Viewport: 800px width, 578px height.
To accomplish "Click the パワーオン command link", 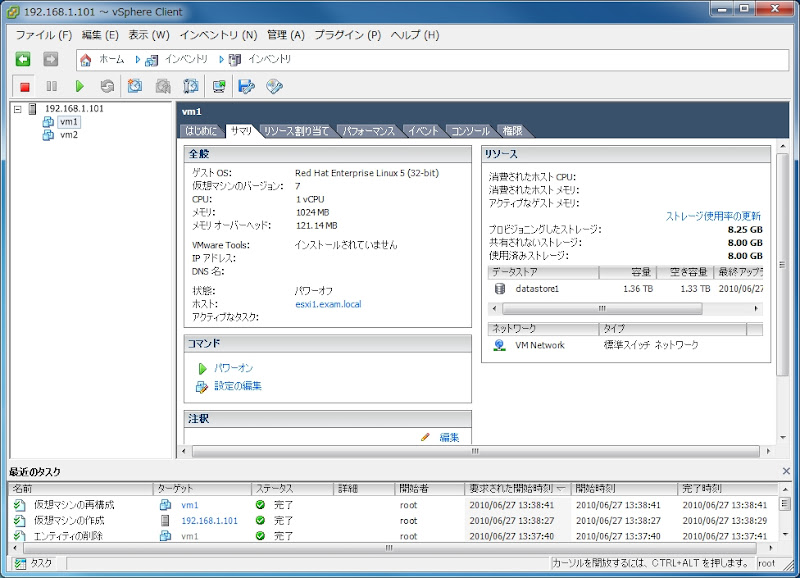I will point(233,368).
